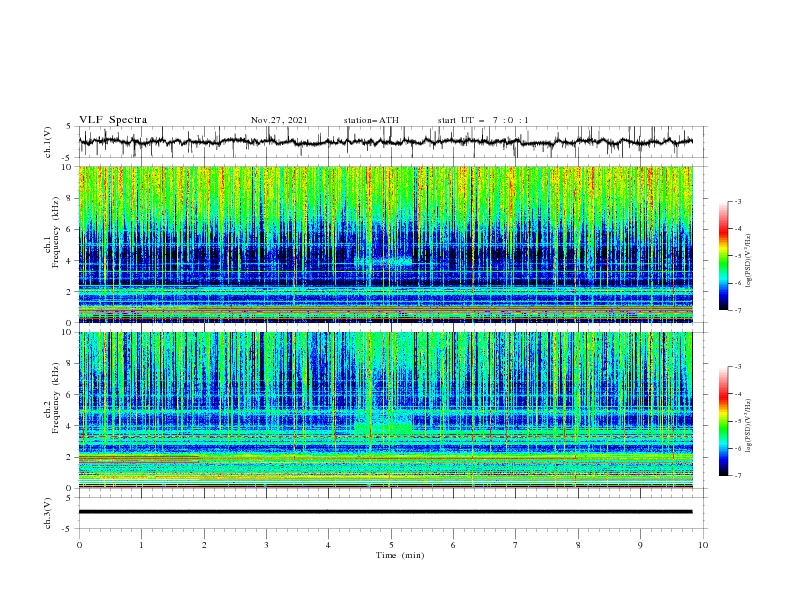This screenshot has width=792, height=612.
Task: Click the '-7' value on the lower colorbar
Action: pos(737,476)
